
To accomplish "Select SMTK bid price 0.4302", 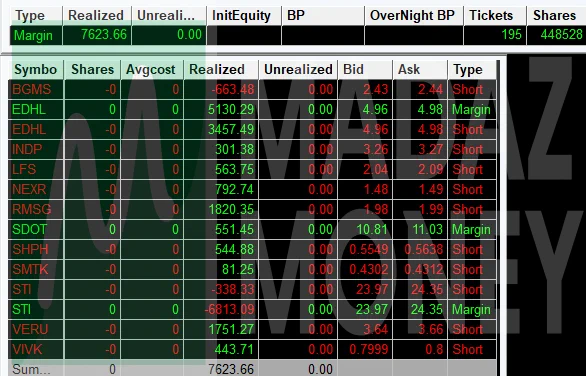I will [368, 269].
